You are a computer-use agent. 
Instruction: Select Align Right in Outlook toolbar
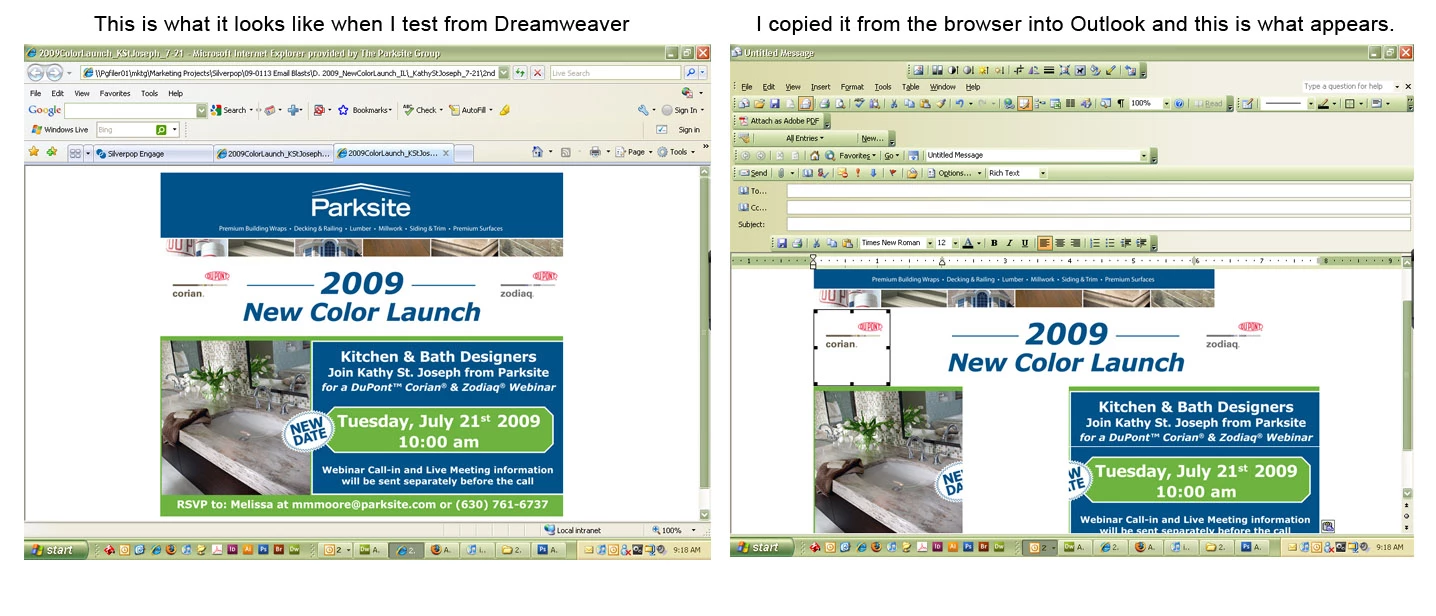(1075, 243)
